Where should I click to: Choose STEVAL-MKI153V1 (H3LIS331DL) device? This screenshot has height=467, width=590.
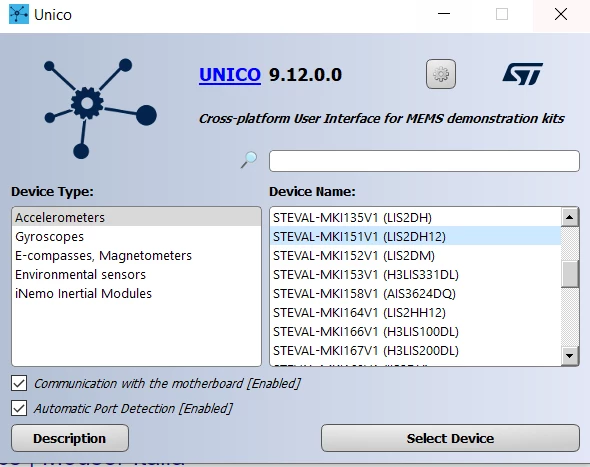pos(415,274)
